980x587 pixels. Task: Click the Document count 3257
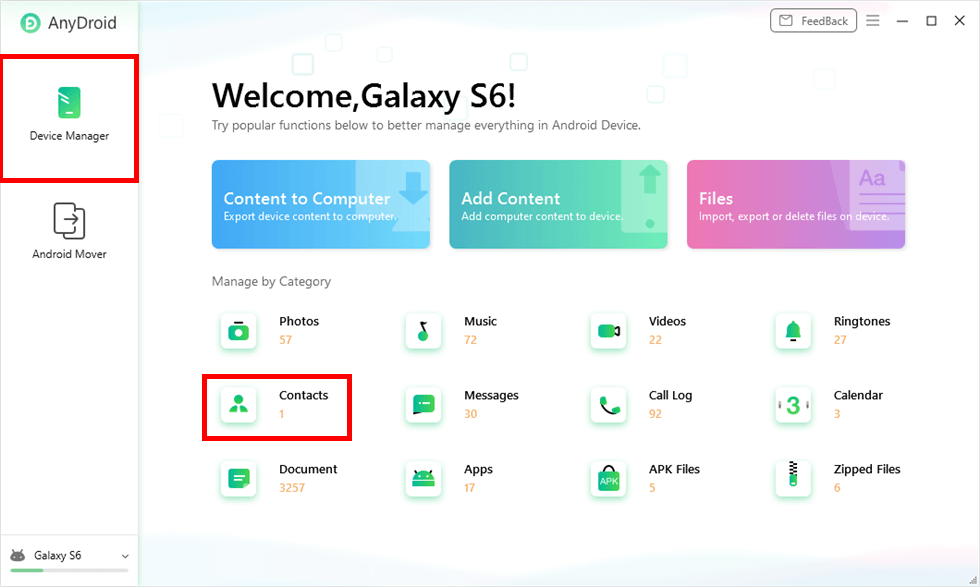coord(292,488)
